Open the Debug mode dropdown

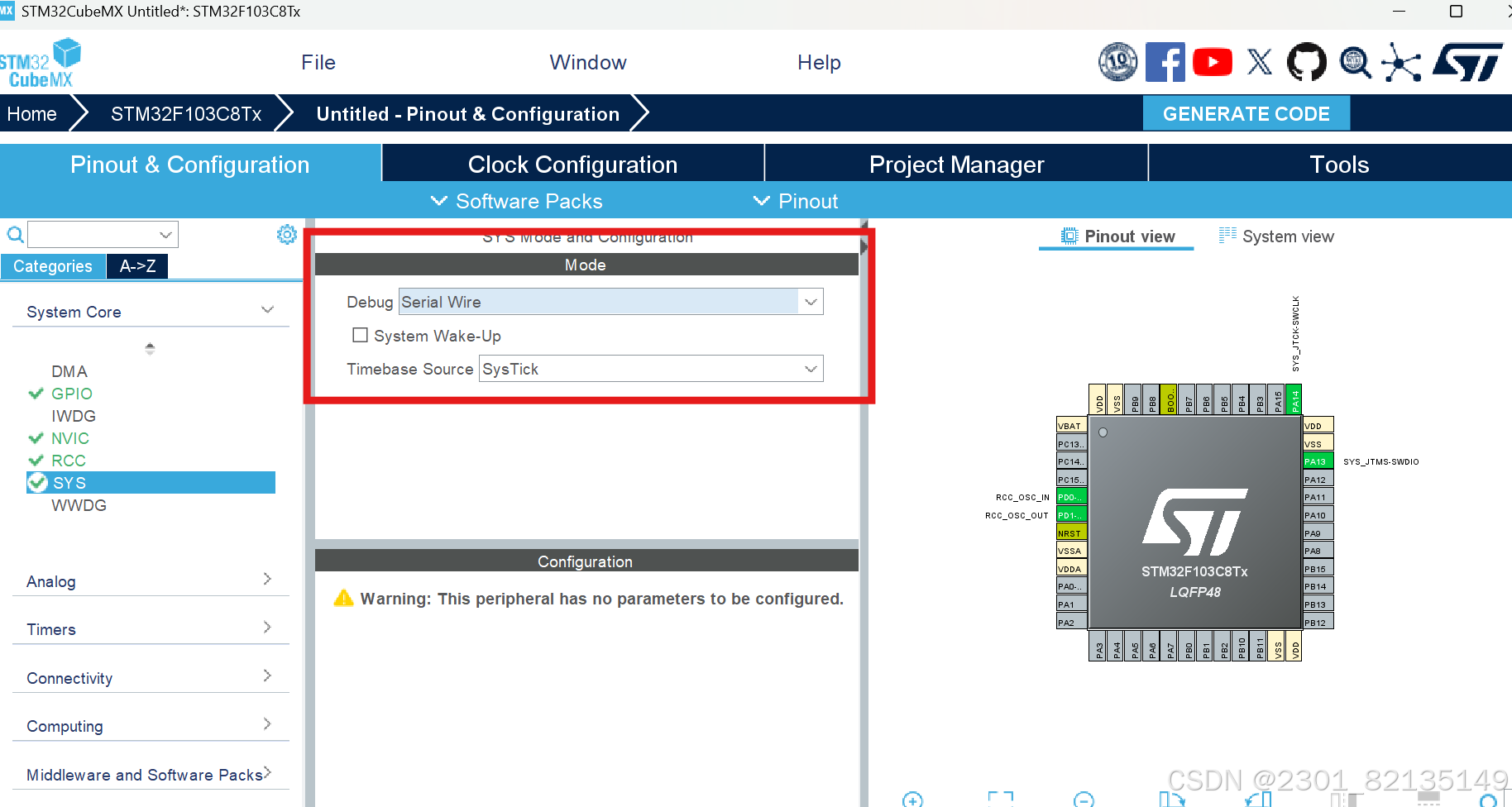tap(810, 301)
